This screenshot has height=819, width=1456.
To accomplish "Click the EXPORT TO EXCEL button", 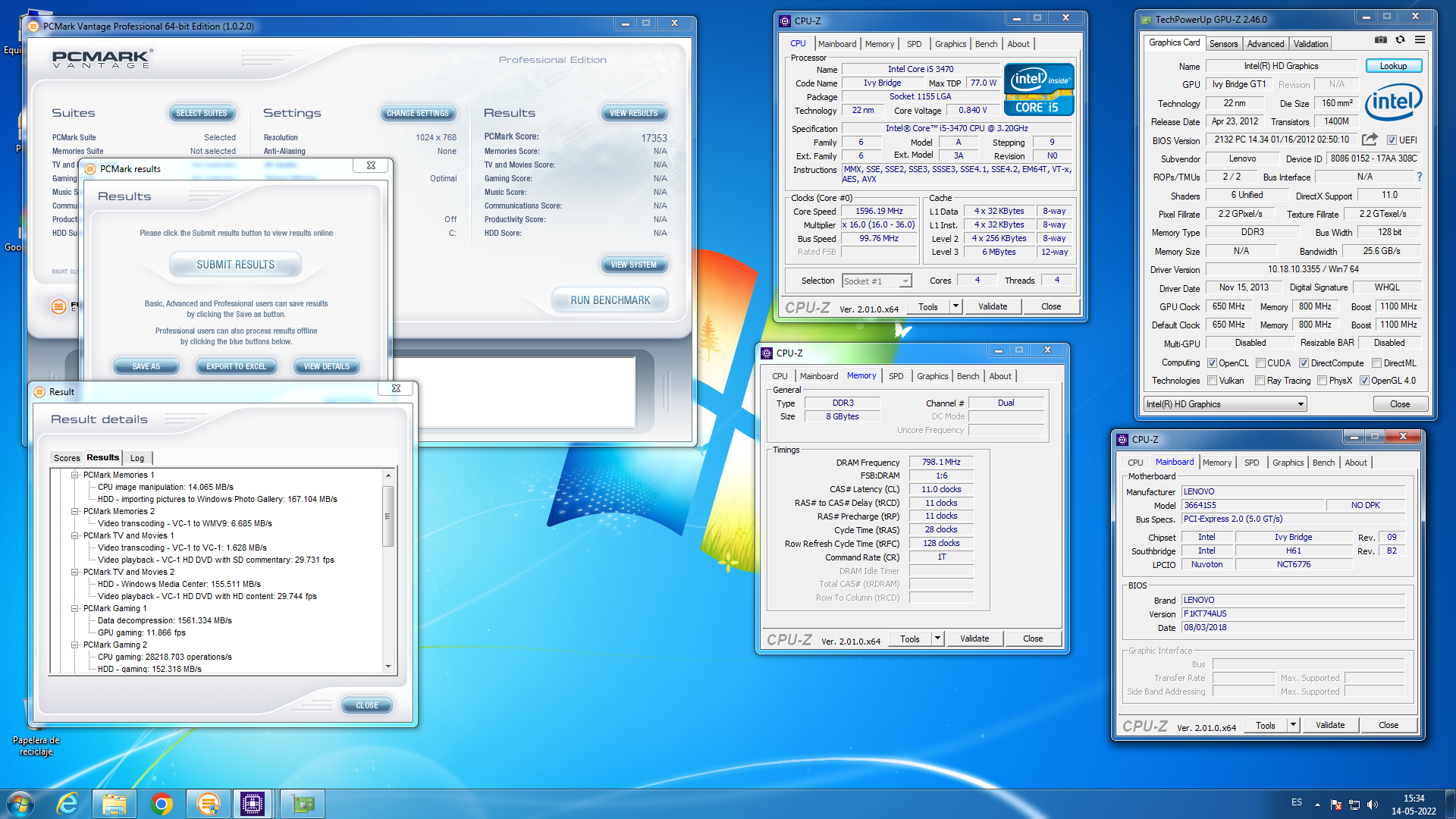I will click(236, 366).
